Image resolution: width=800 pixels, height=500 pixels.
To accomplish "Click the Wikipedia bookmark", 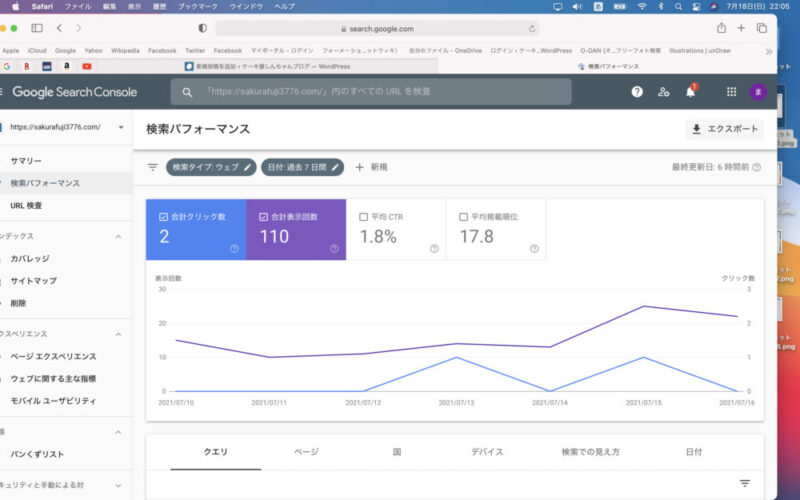I will pyautogui.click(x=125, y=51).
